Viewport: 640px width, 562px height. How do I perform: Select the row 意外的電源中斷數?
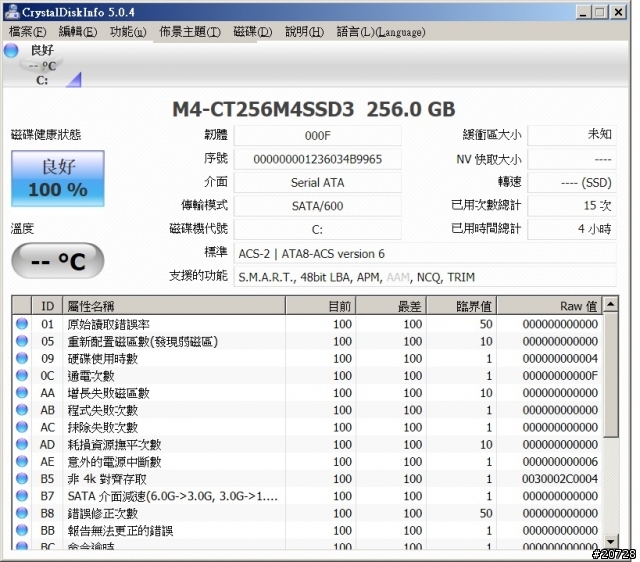tap(307, 462)
